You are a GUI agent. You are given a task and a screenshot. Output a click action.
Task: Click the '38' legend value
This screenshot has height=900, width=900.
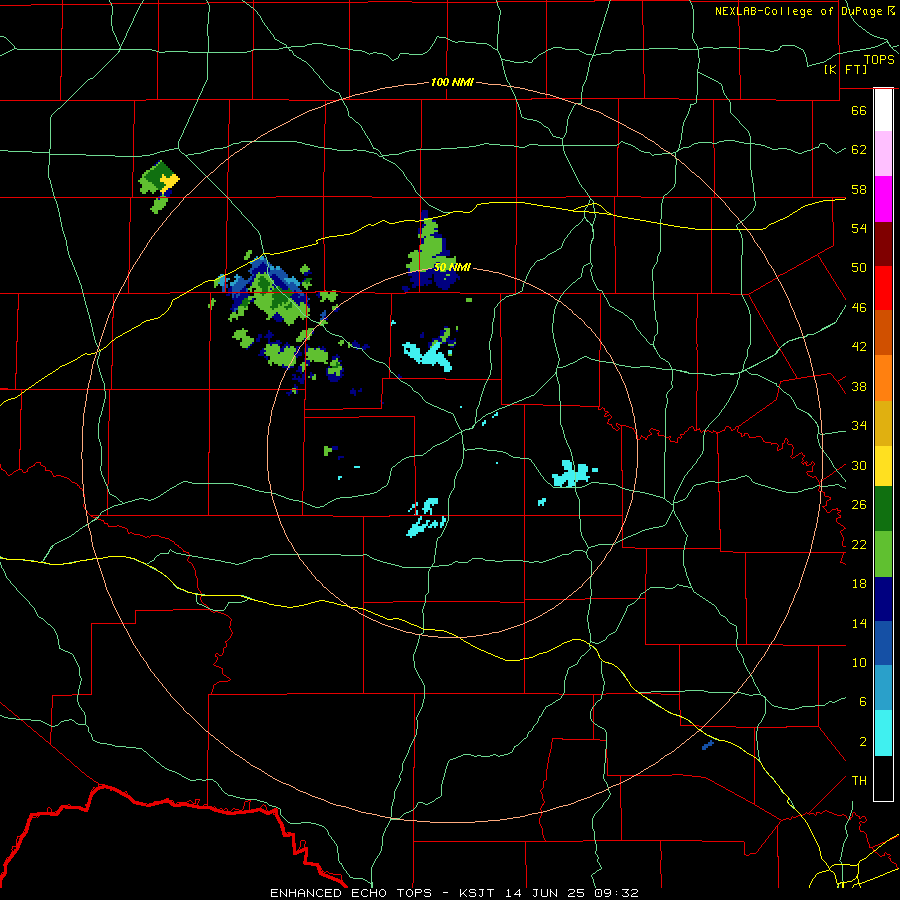(859, 386)
